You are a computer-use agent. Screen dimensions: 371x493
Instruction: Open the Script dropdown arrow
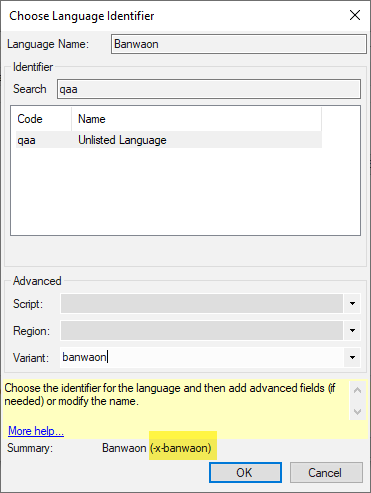point(352,303)
